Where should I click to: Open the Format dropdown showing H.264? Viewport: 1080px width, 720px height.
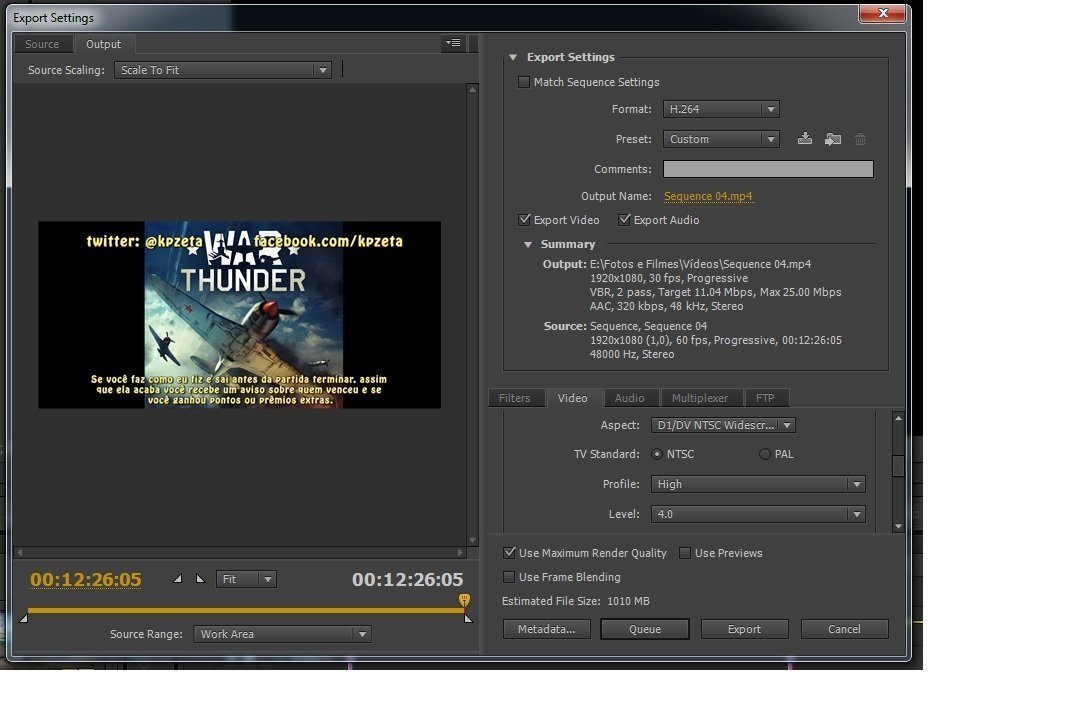click(721, 109)
